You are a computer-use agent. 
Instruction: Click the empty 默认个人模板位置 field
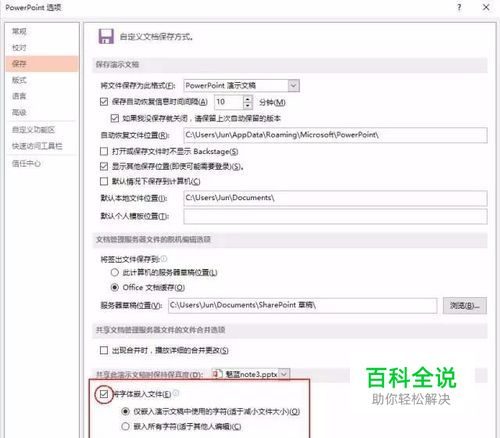(x=335, y=216)
